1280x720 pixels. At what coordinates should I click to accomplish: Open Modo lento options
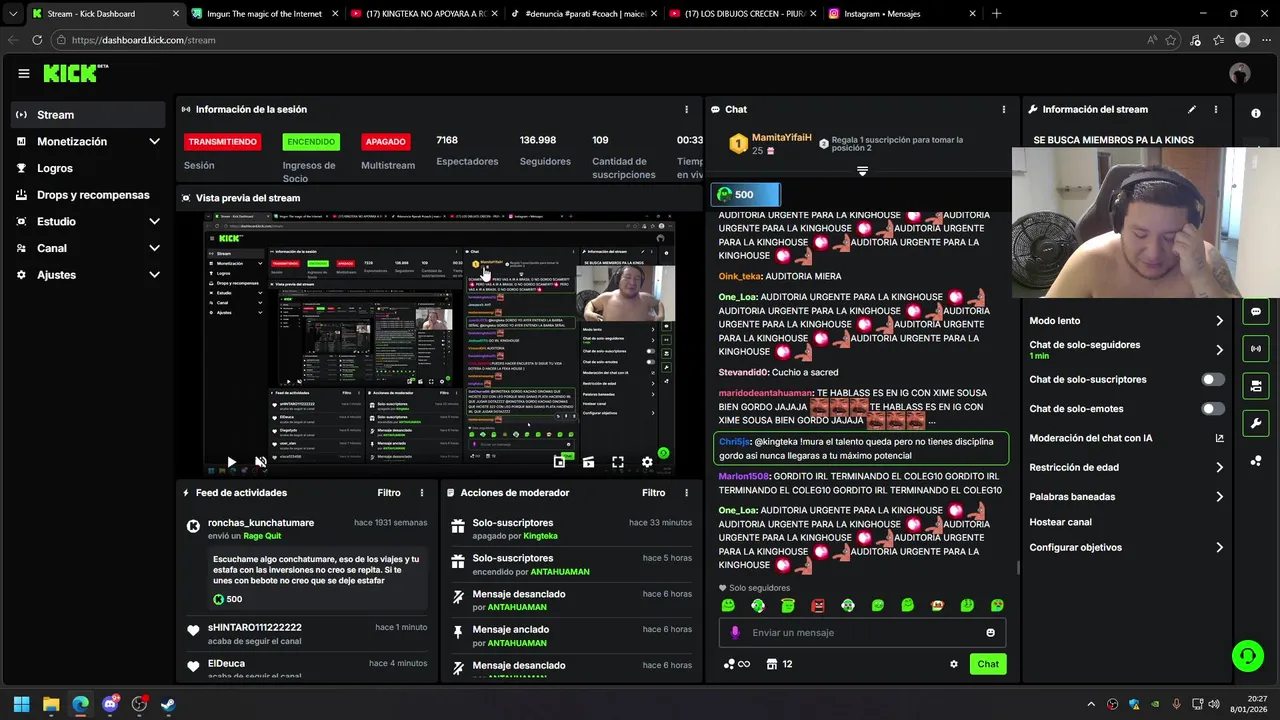tap(1127, 321)
